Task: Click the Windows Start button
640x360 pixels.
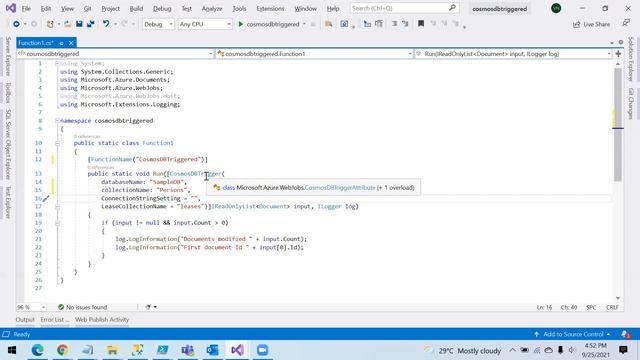Action: pos(12,350)
